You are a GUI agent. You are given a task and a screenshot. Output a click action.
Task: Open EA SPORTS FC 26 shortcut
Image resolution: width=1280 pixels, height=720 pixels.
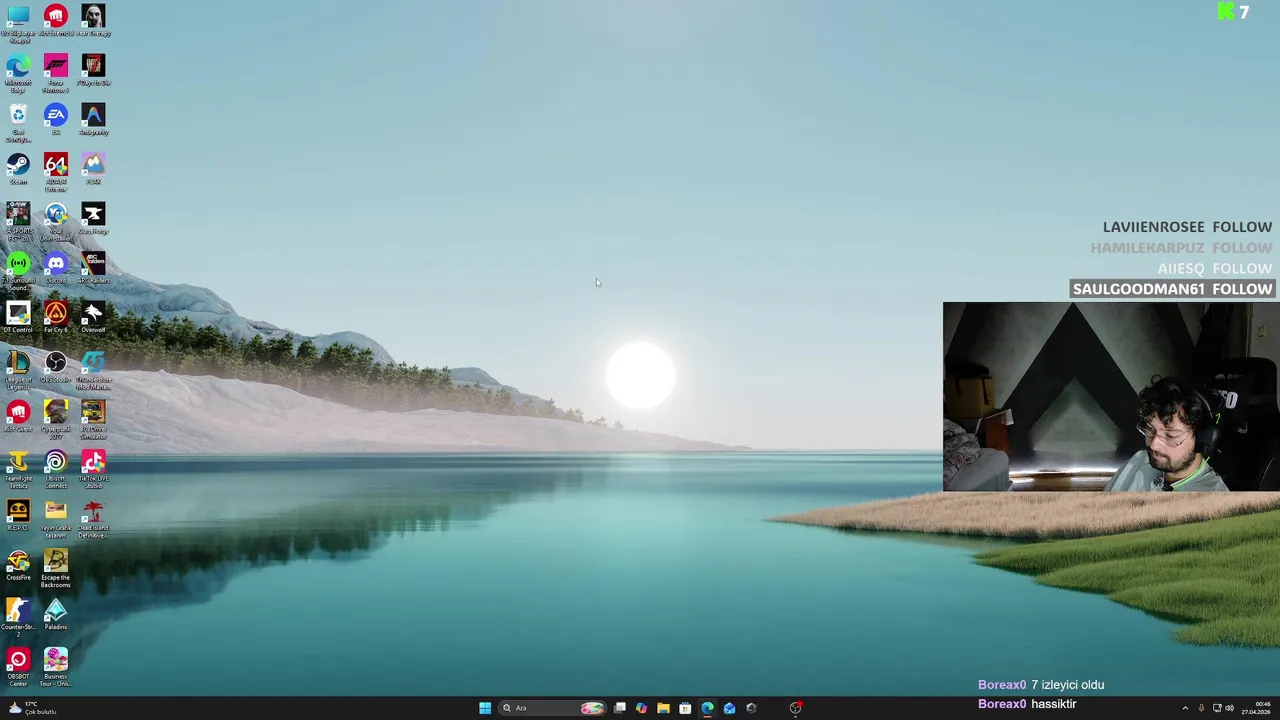point(18,222)
